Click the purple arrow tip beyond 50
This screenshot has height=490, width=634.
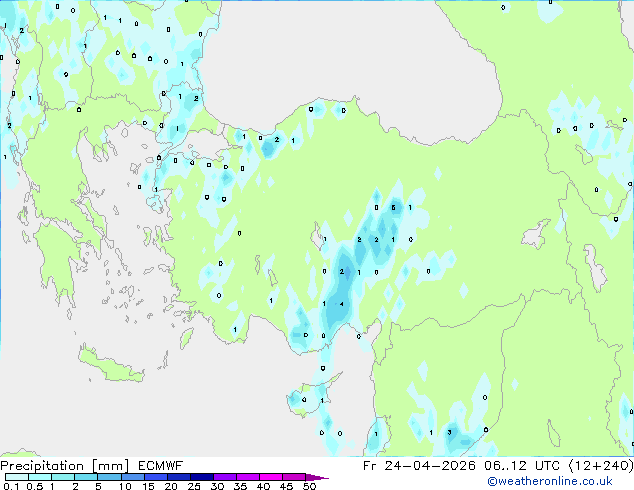(317, 477)
